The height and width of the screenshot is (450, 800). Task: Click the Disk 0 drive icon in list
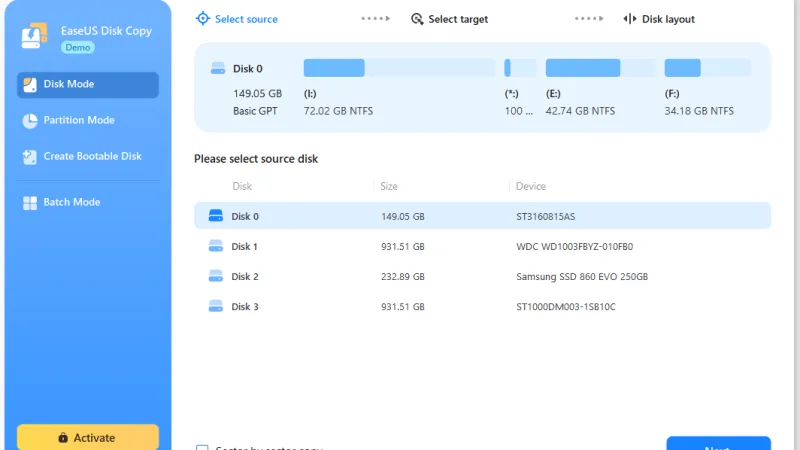tap(216, 215)
